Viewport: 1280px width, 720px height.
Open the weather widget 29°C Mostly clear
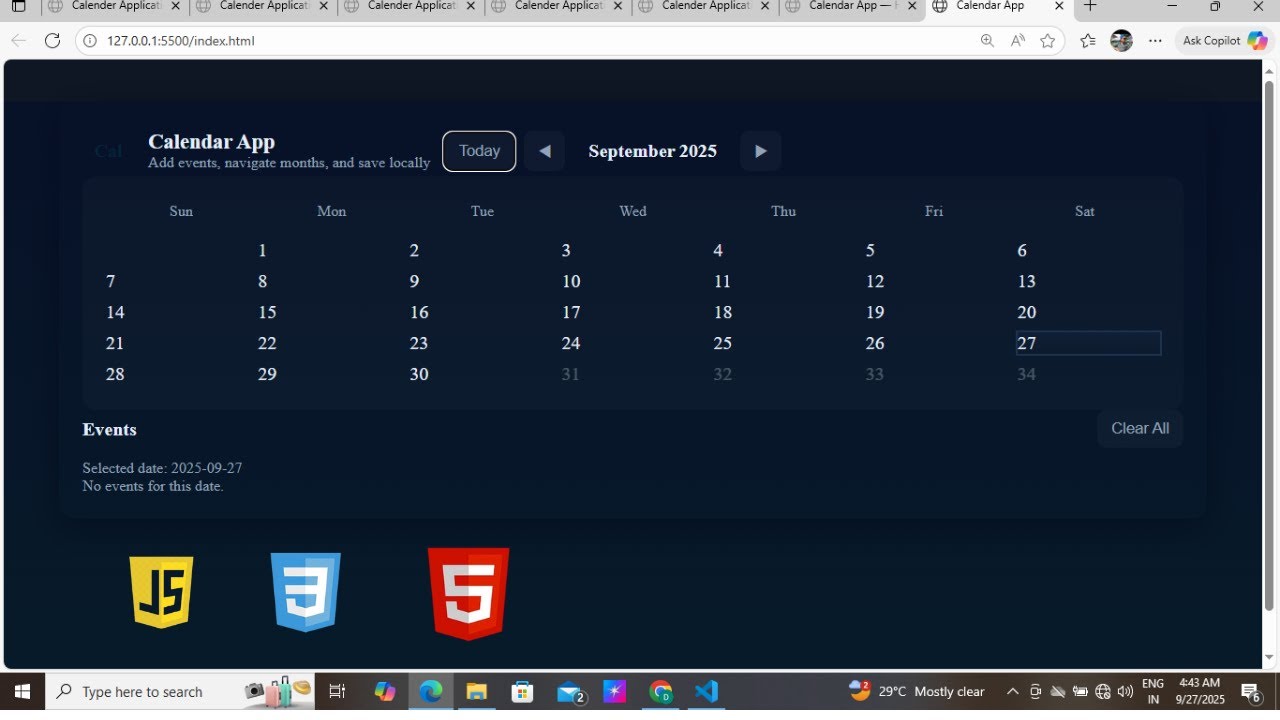point(917,691)
